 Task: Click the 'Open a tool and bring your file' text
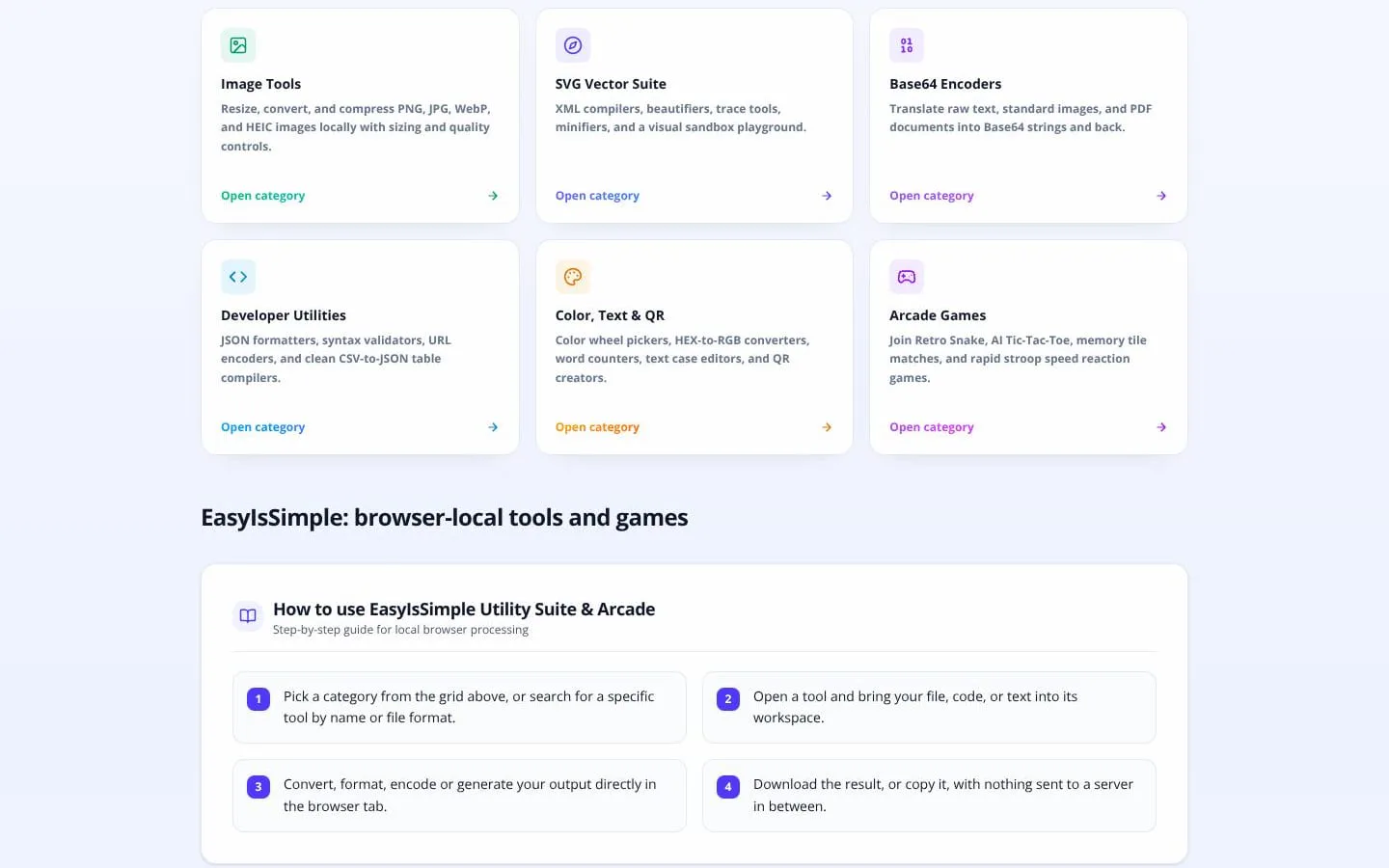pos(915,707)
